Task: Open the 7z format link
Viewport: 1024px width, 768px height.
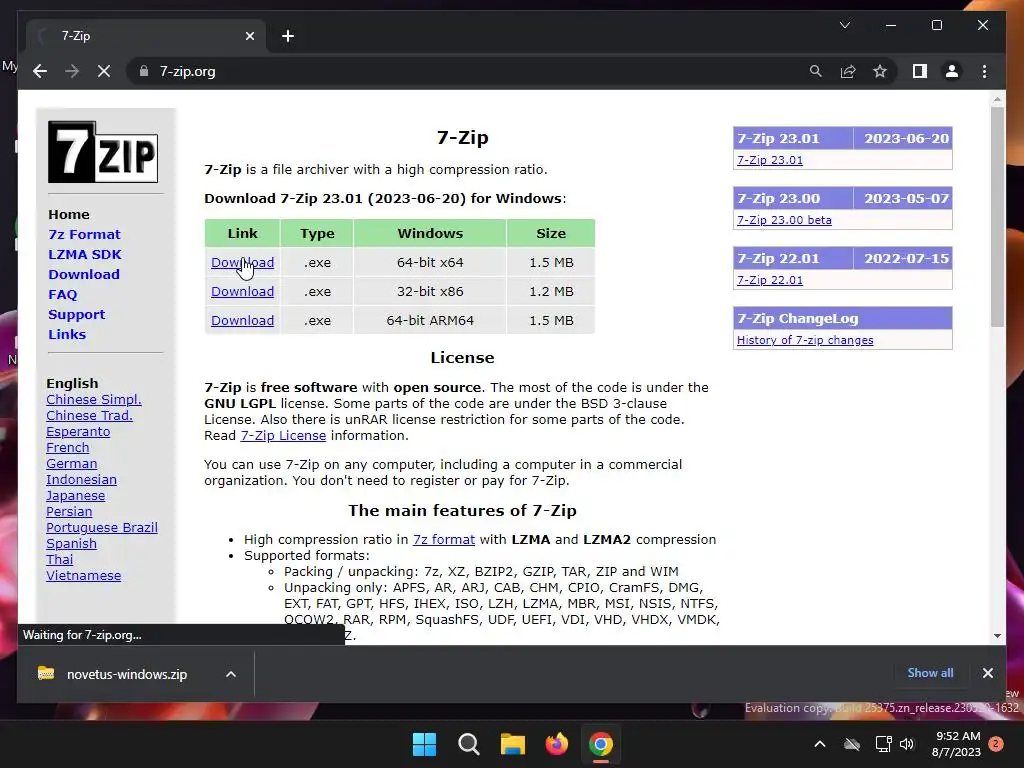Action: [443, 539]
